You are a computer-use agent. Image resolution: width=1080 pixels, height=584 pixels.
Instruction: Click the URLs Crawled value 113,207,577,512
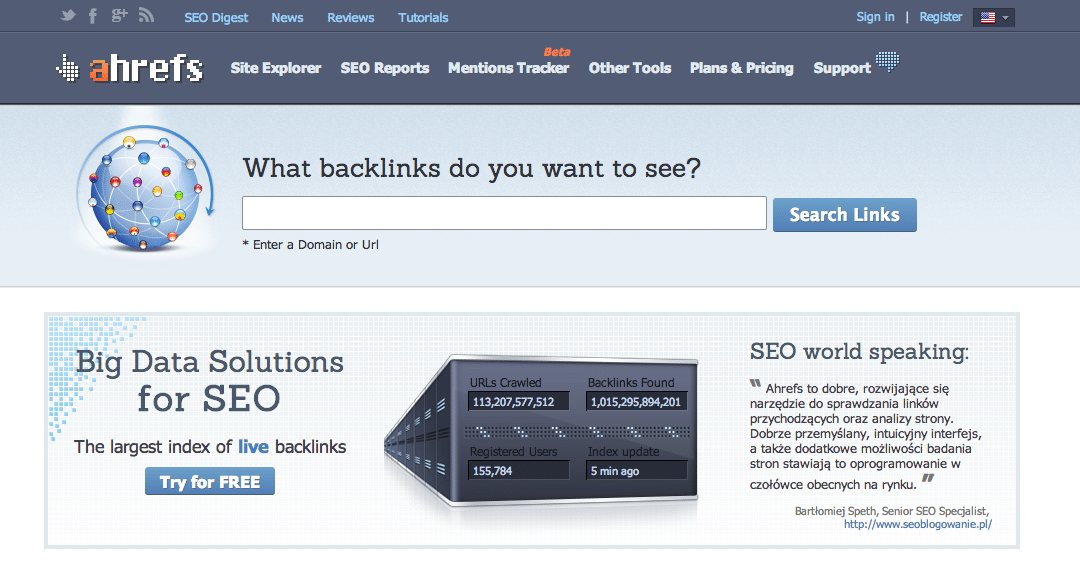[519, 402]
